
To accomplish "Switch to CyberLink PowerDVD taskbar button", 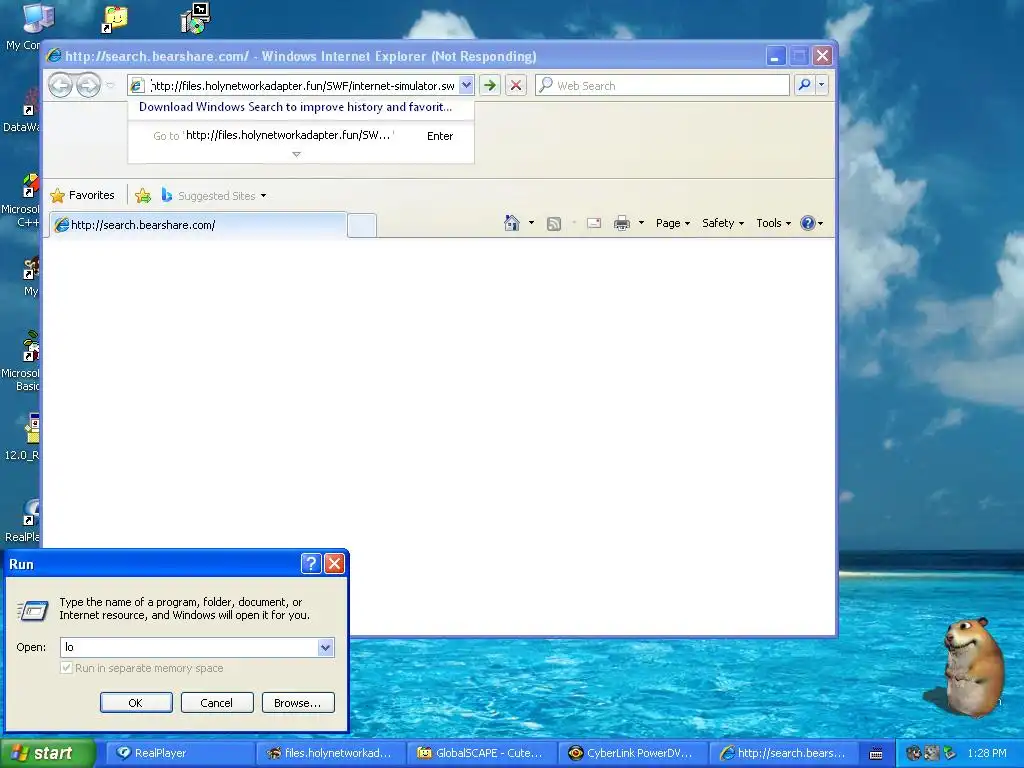I will pos(632,753).
